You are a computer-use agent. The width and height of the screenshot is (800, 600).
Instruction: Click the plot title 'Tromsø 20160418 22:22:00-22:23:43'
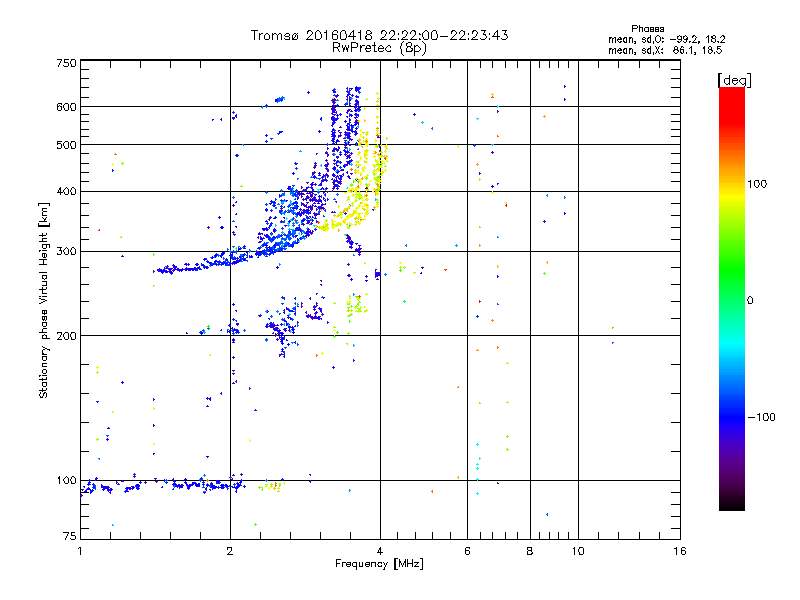(379, 35)
